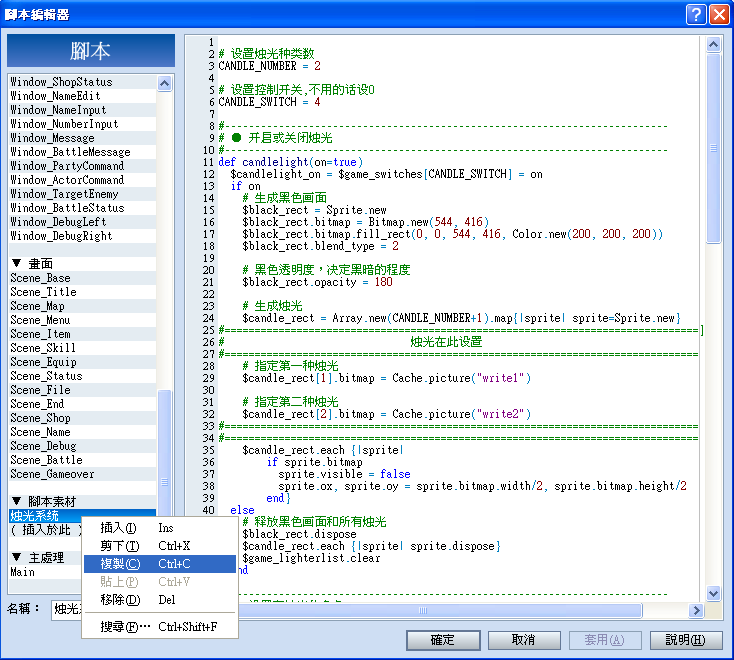Select Scene_File script
734x660 pixels.
tap(82, 390)
